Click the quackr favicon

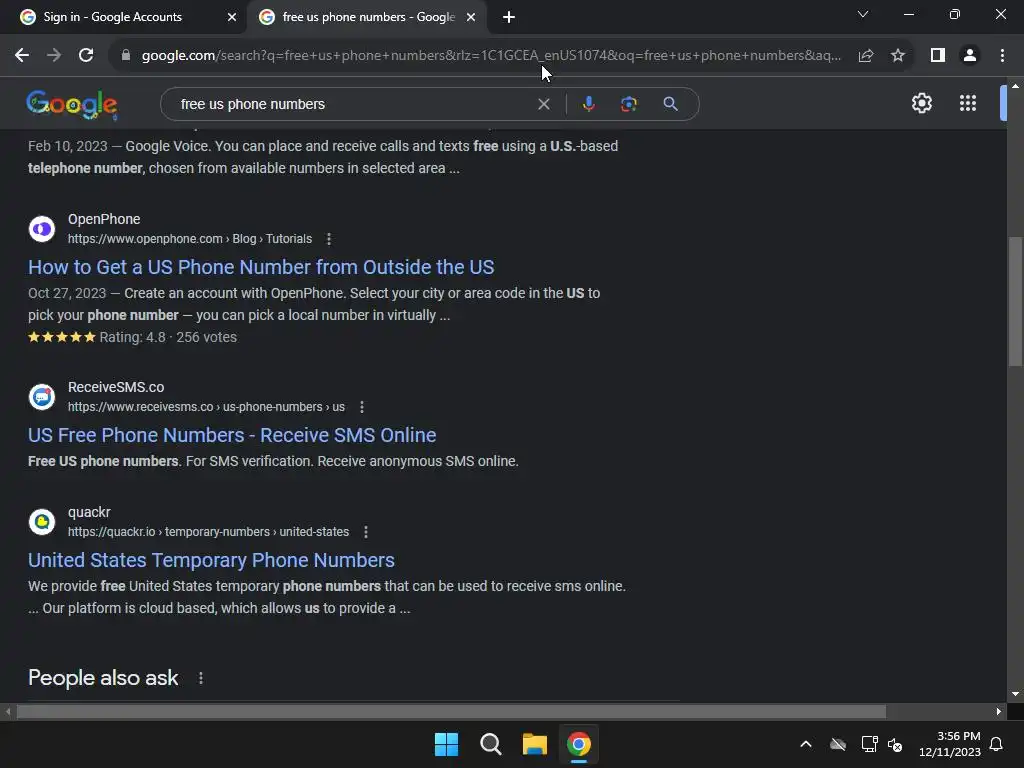tap(42, 522)
